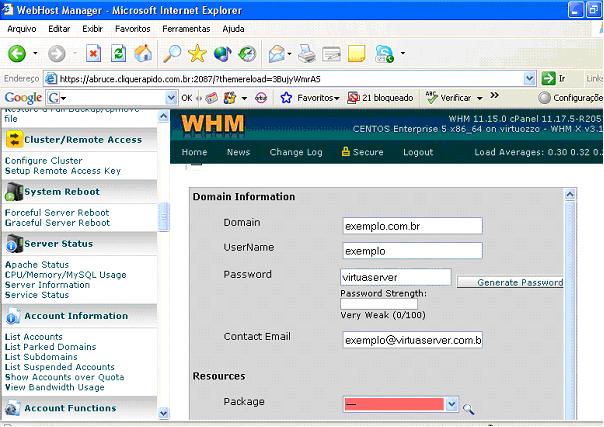Open the Package dropdown list
The height and width of the screenshot is (427, 604).
451,404
